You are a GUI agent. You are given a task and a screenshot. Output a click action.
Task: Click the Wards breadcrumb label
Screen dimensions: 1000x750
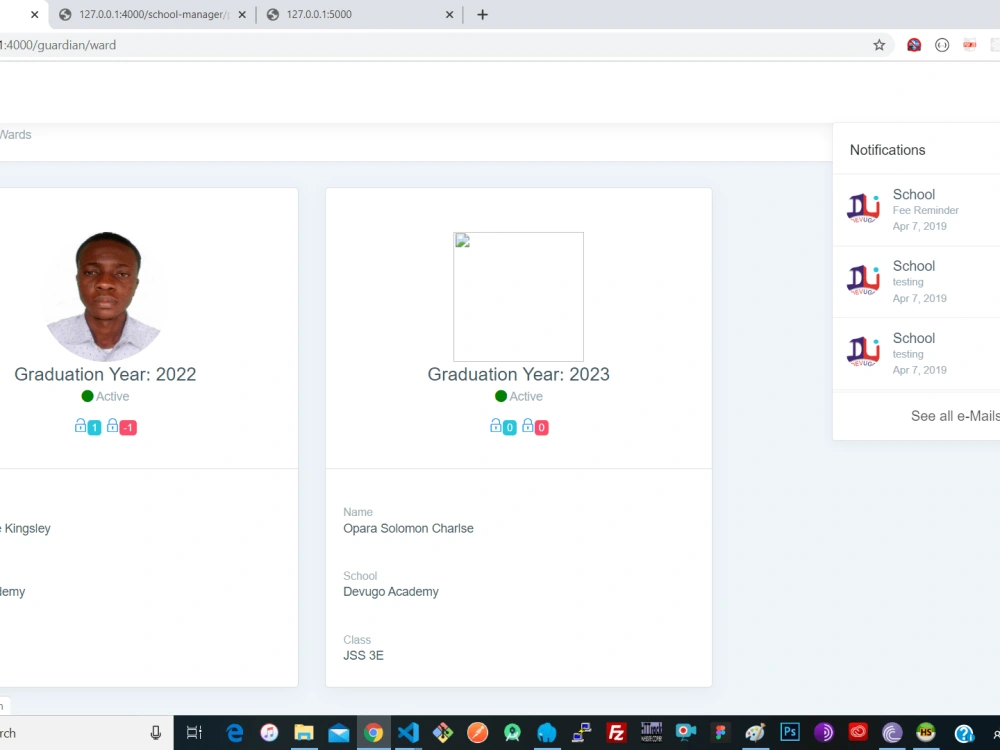pyautogui.click(x=15, y=135)
